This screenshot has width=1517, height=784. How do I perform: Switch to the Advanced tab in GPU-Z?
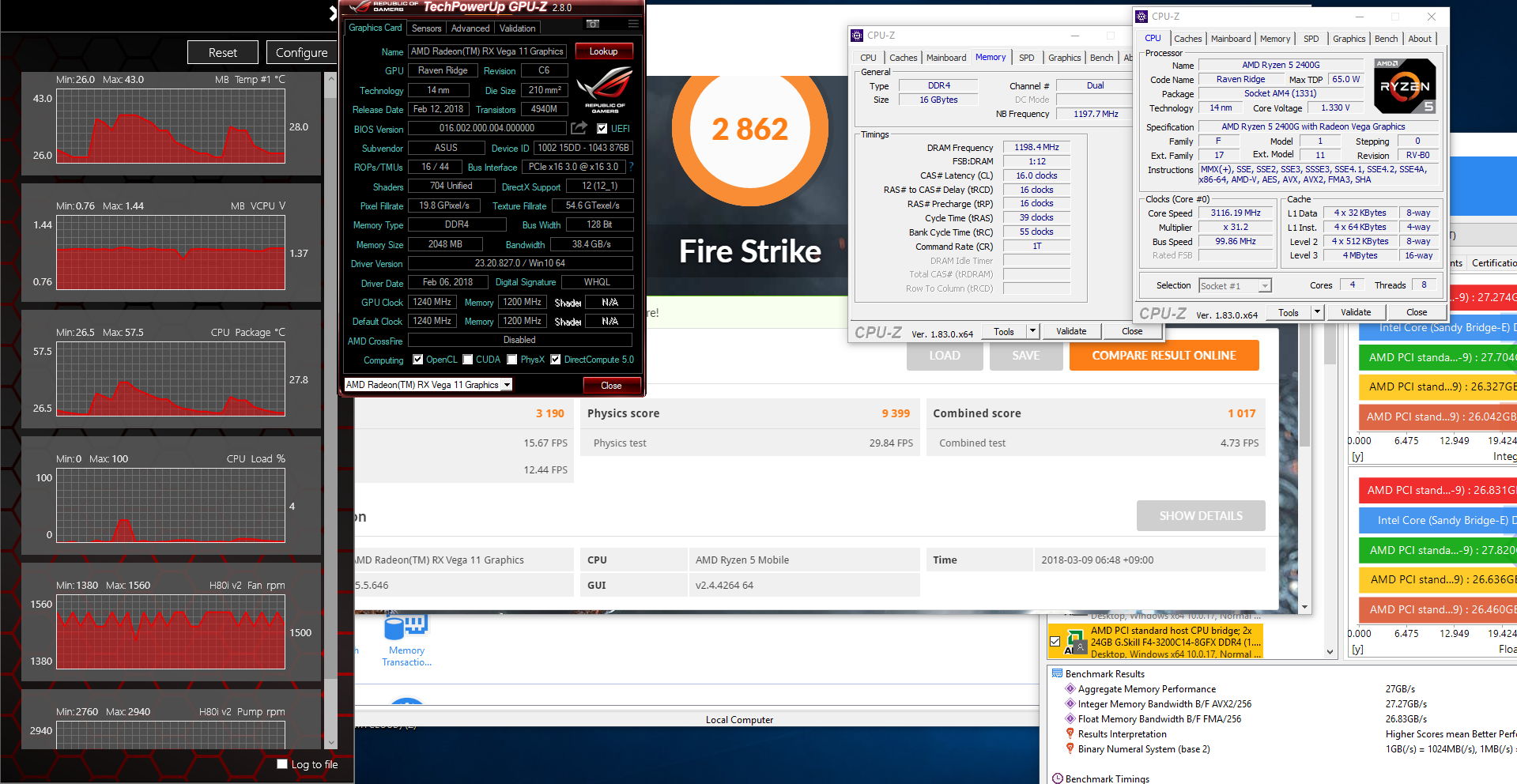tap(470, 28)
